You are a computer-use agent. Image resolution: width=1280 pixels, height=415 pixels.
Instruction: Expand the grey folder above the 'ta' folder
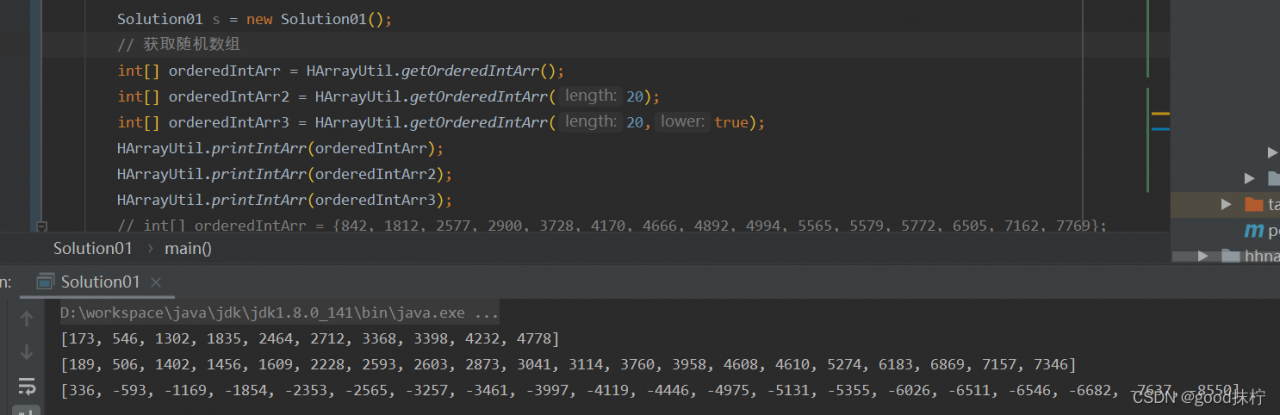coord(1250,178)
